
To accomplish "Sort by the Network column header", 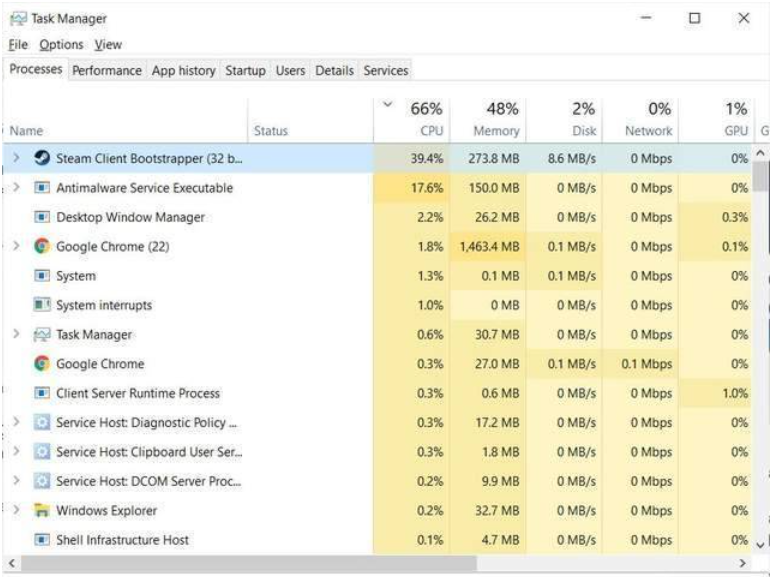I will coord(640,120).
